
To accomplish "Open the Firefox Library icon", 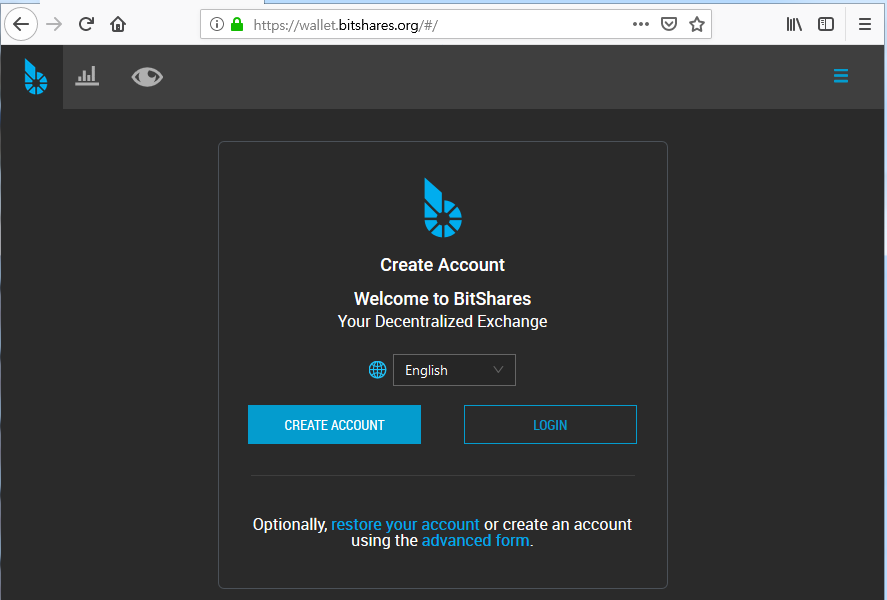I will pos(794,24).
